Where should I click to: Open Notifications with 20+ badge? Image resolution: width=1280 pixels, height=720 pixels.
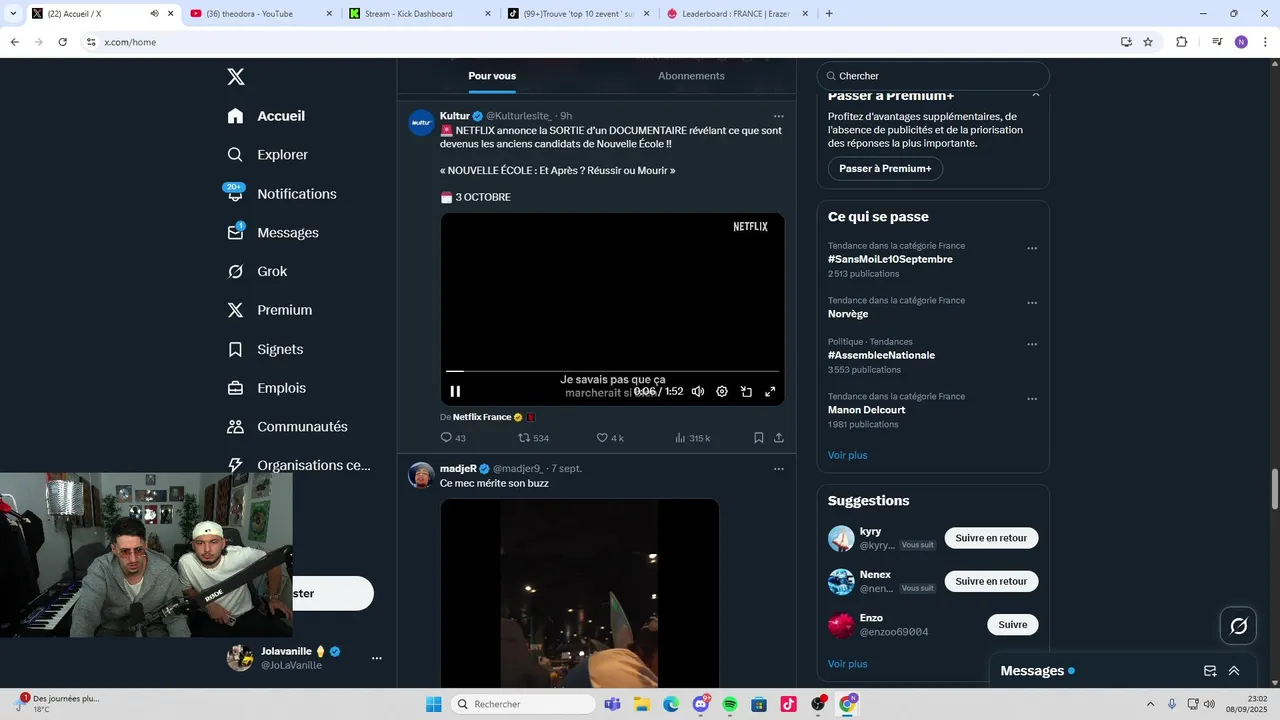(x=282, y=194)
